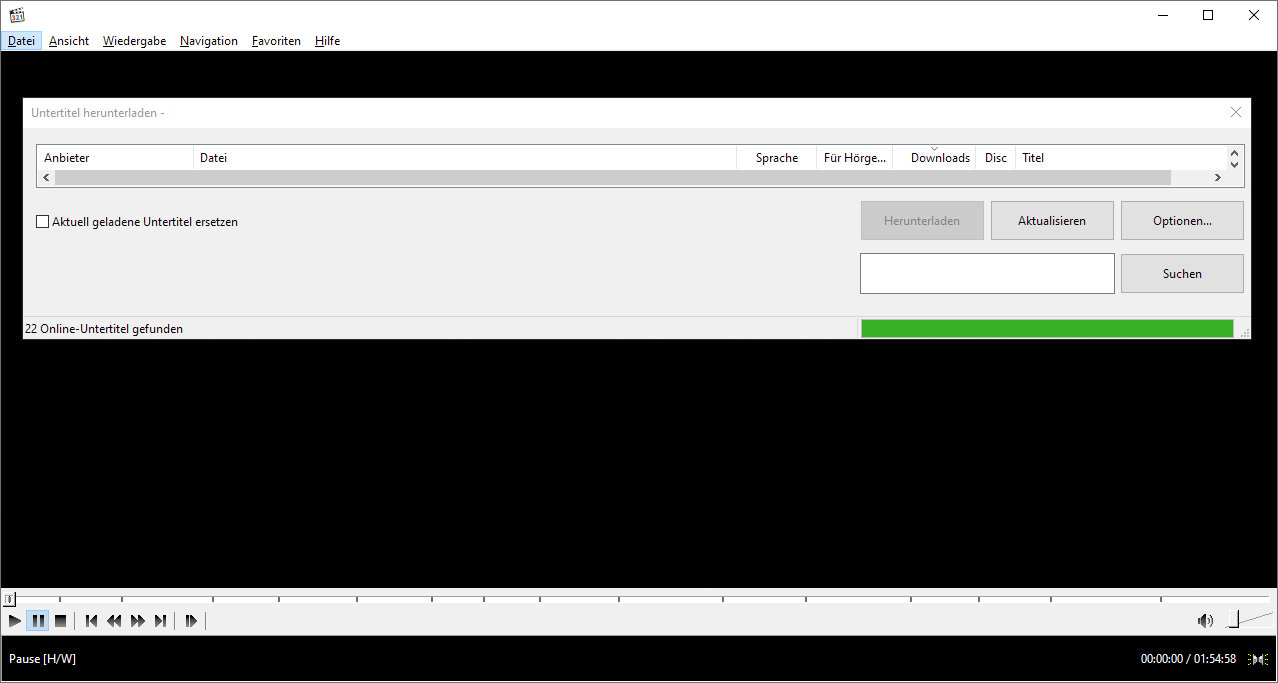The width and height of the screenshot is (1278, 683).
Task: Click the sort arrow on Downloads column
Action: [934, 148]
